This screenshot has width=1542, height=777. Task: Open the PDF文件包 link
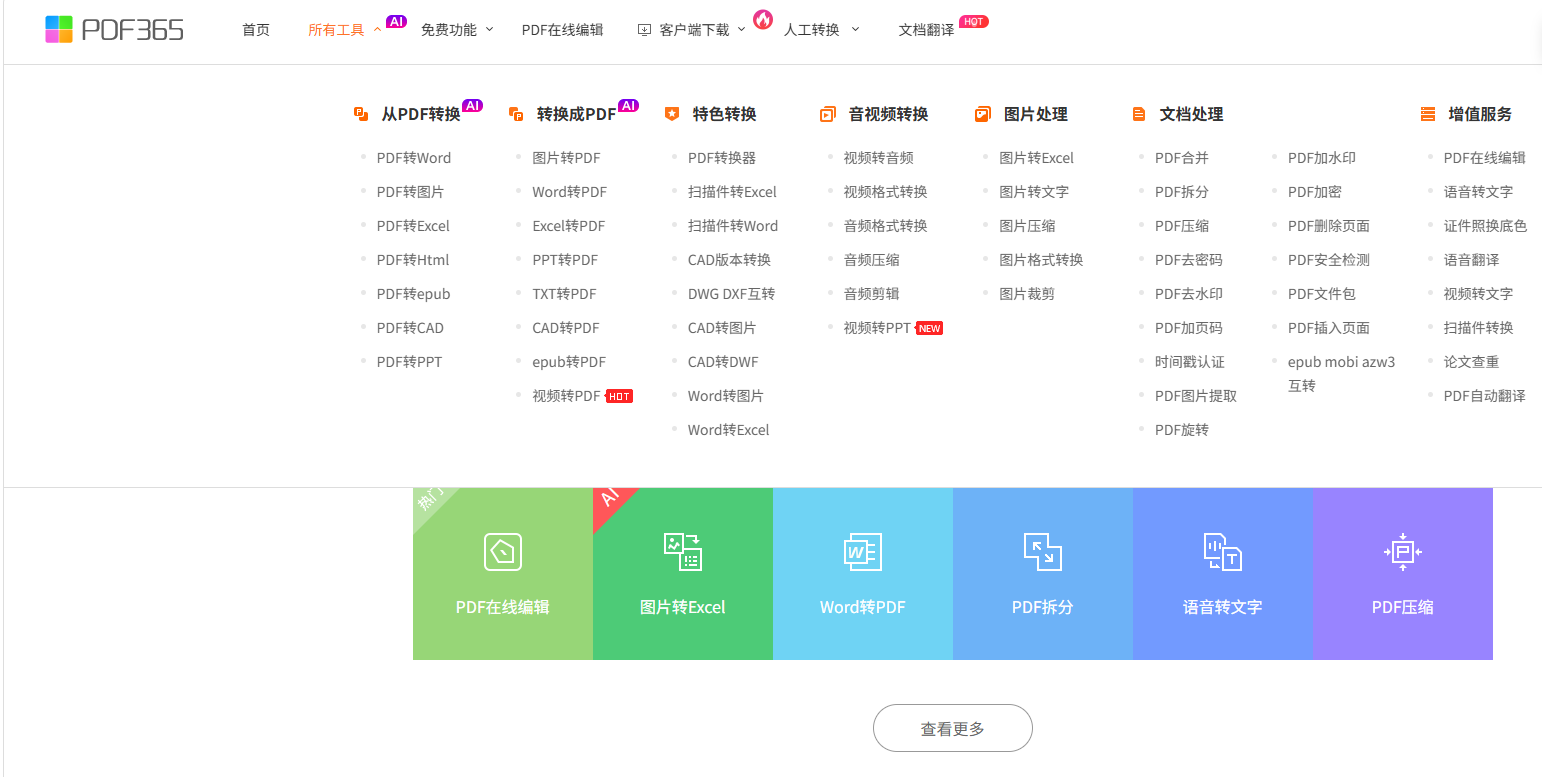pos(1322,294)
